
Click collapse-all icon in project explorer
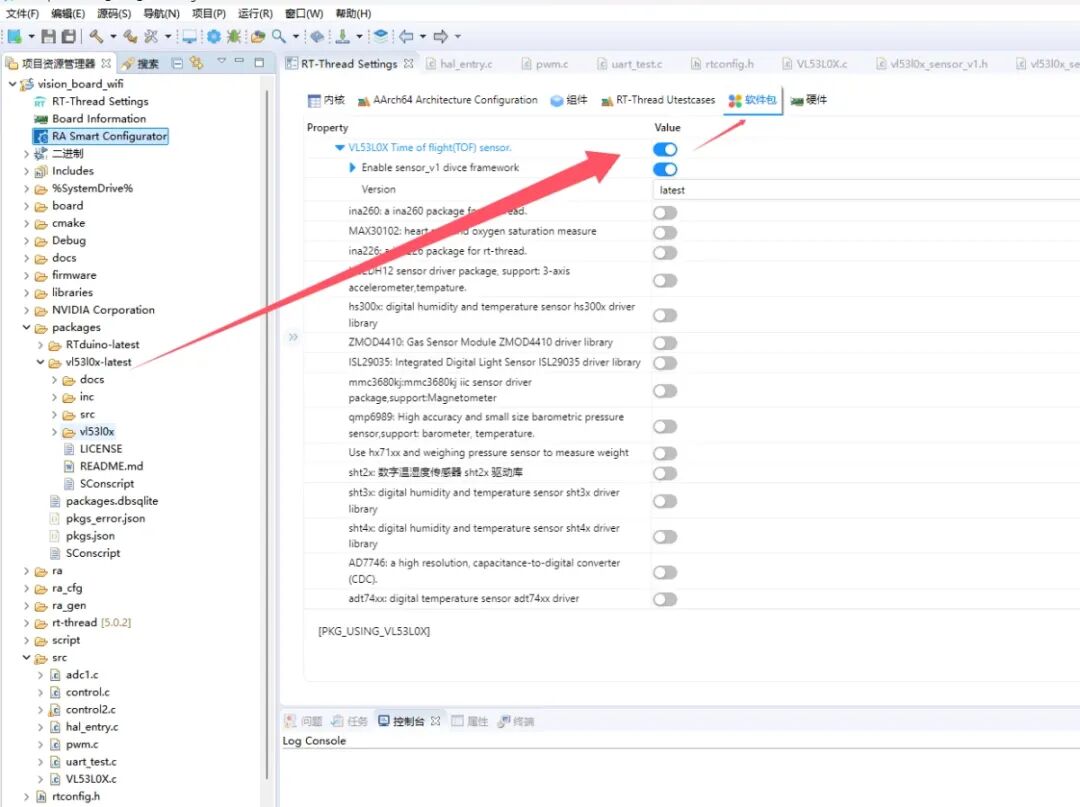177,63
